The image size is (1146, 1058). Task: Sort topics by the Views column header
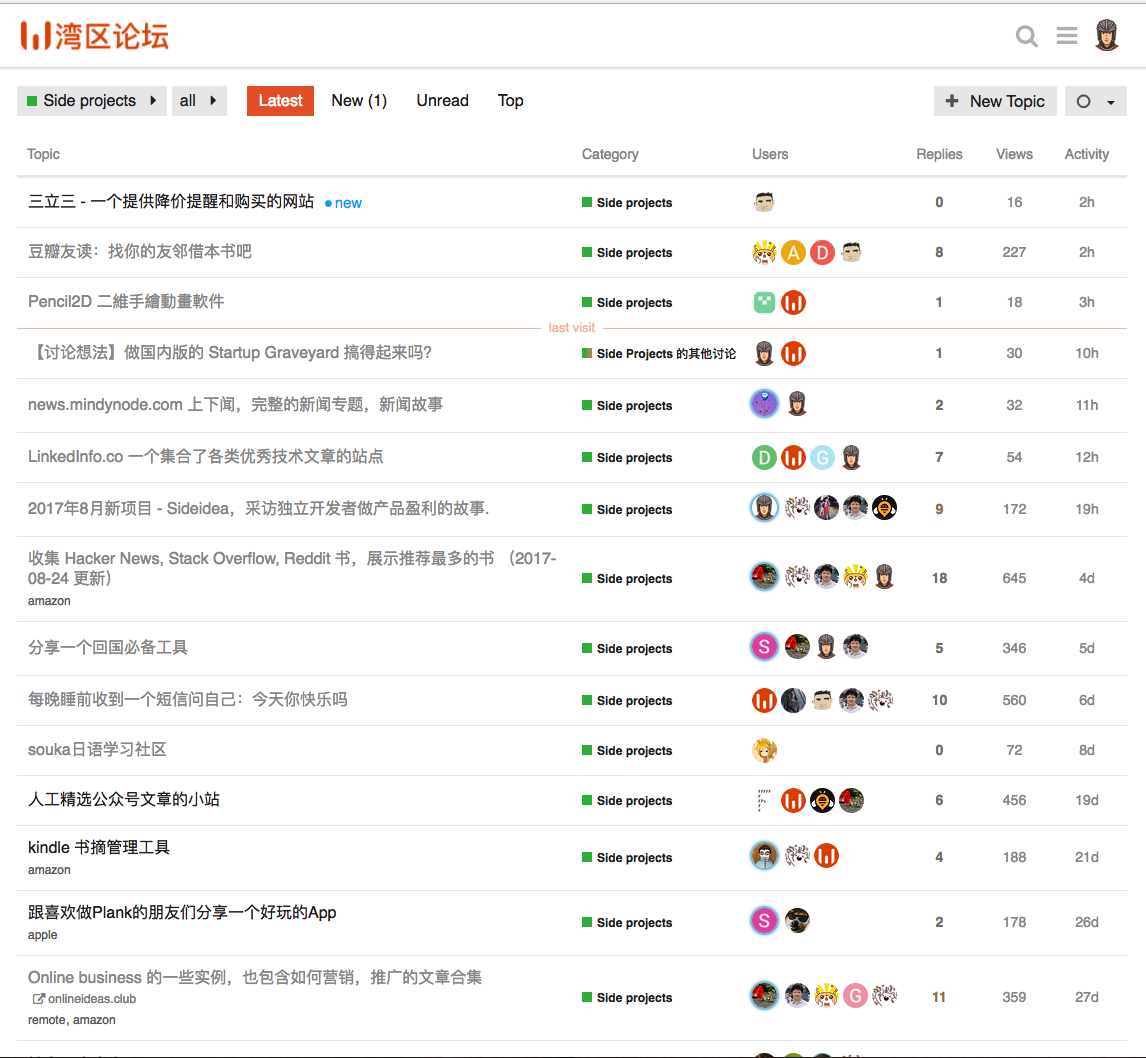pos(1014,154)
